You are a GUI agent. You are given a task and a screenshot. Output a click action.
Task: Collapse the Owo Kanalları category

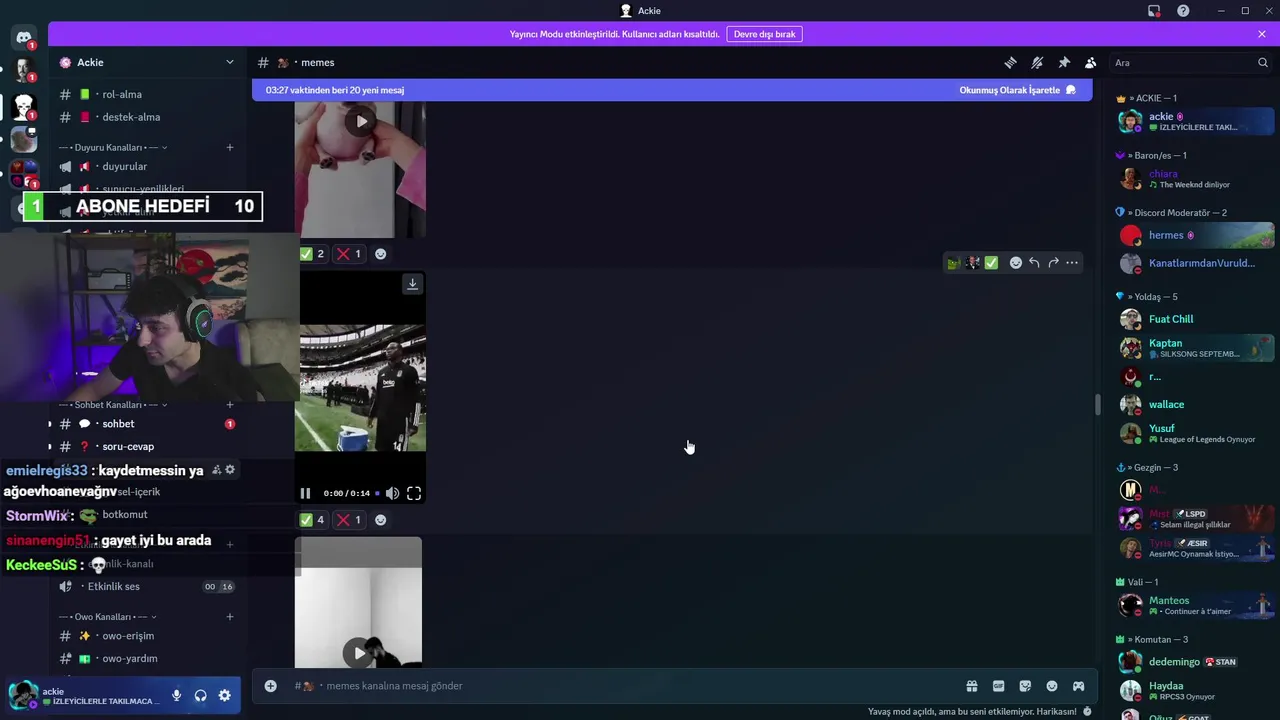(108, 617)
